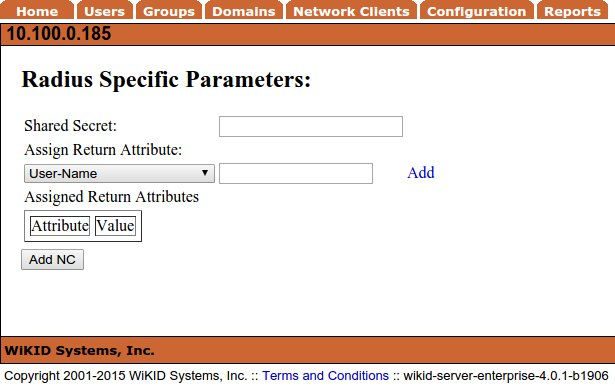
Task: Click the Assigned Return Attributes label
Action: 111,197
